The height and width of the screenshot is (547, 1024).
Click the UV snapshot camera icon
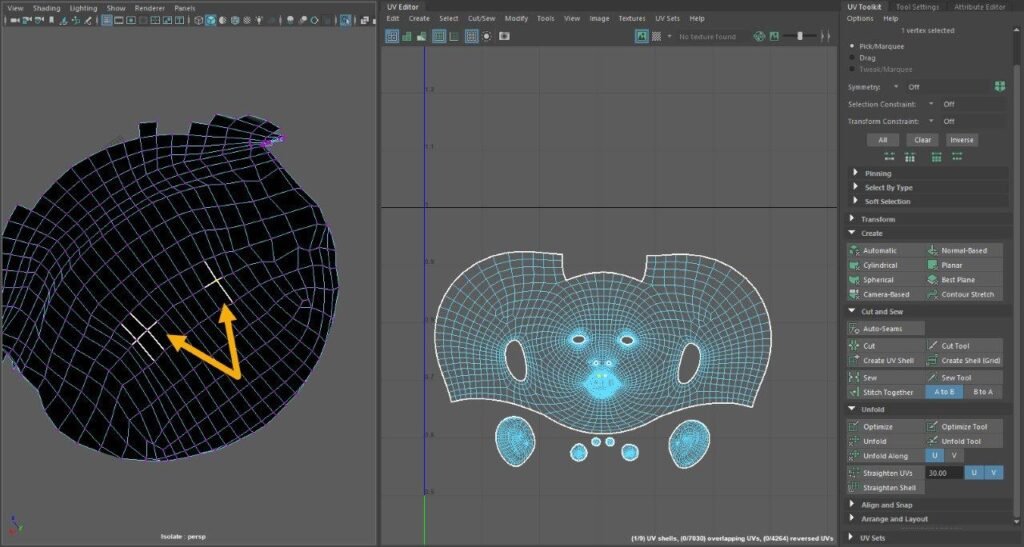pos(504,37)
